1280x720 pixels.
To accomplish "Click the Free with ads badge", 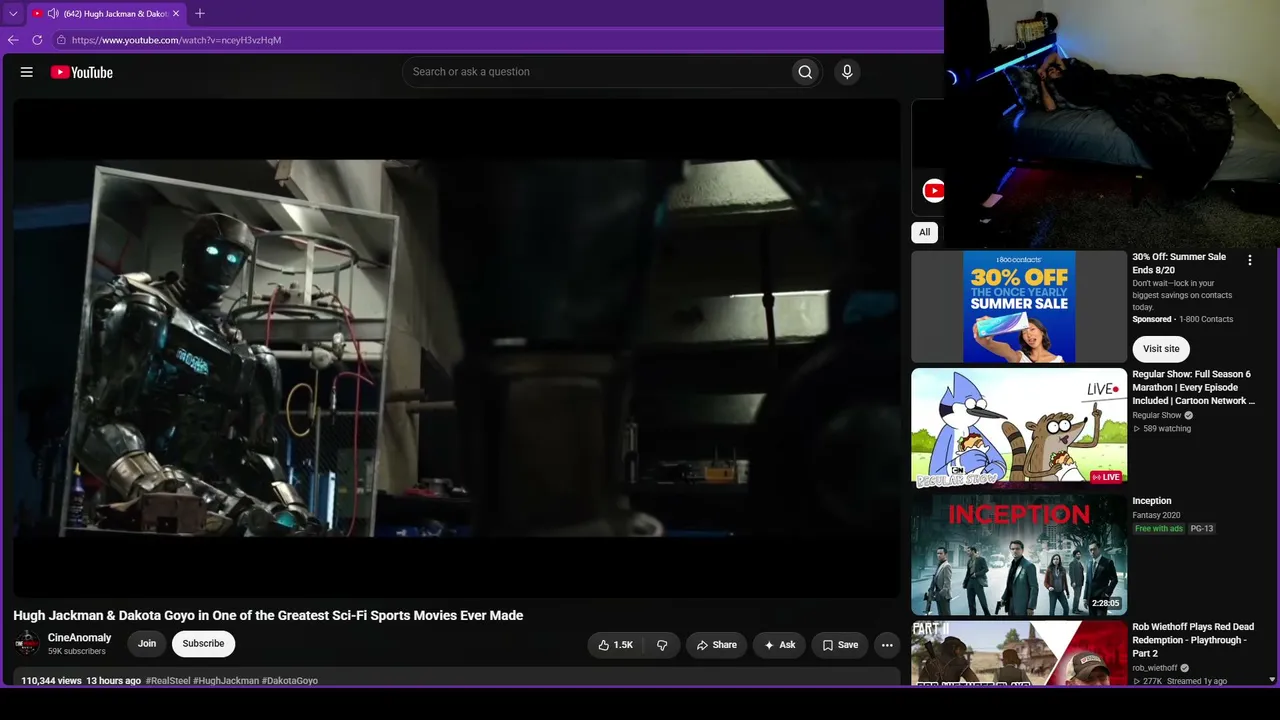I will click(x=1159, y=529).
